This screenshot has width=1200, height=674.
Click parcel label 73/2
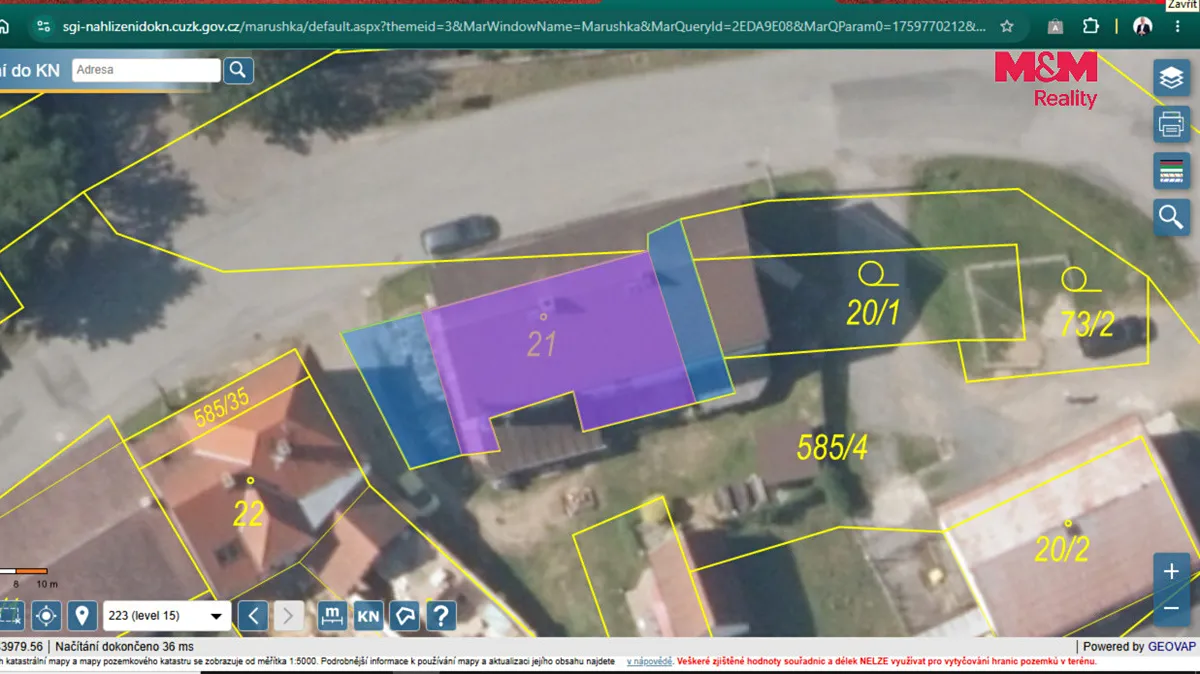[1086, 322]
